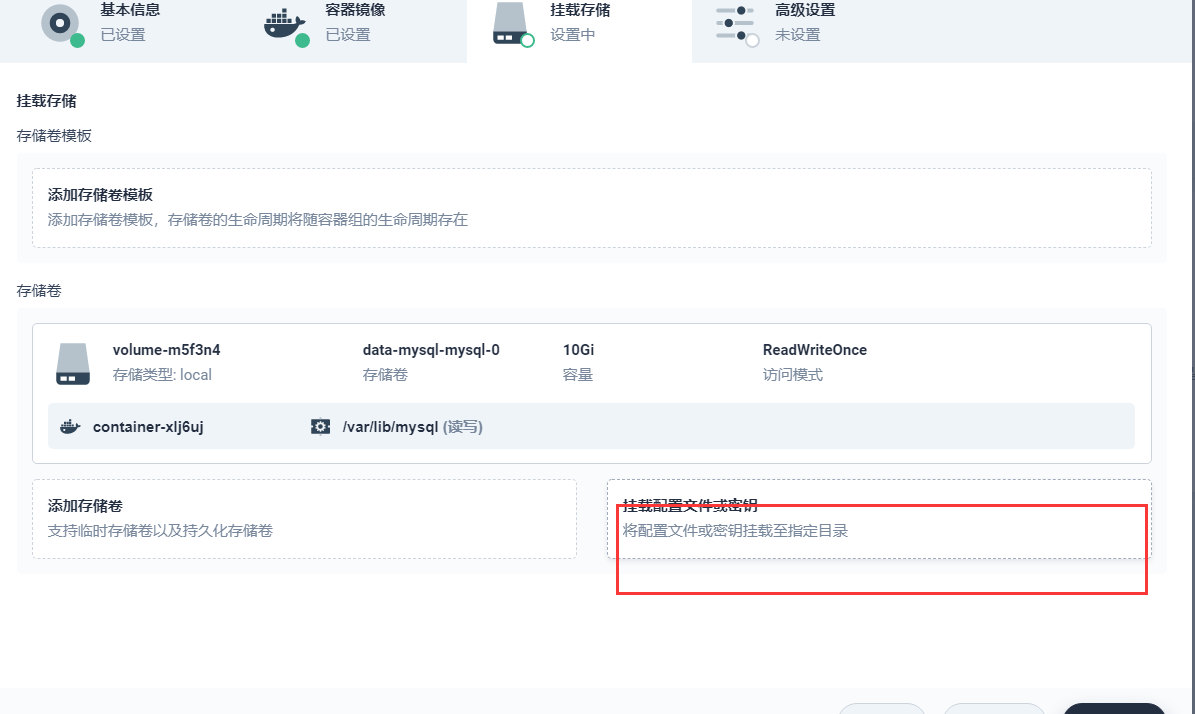This screenshot has height=714, width=1195.
Task: Switch to the 基本信息 tab label
Action: 130,11
